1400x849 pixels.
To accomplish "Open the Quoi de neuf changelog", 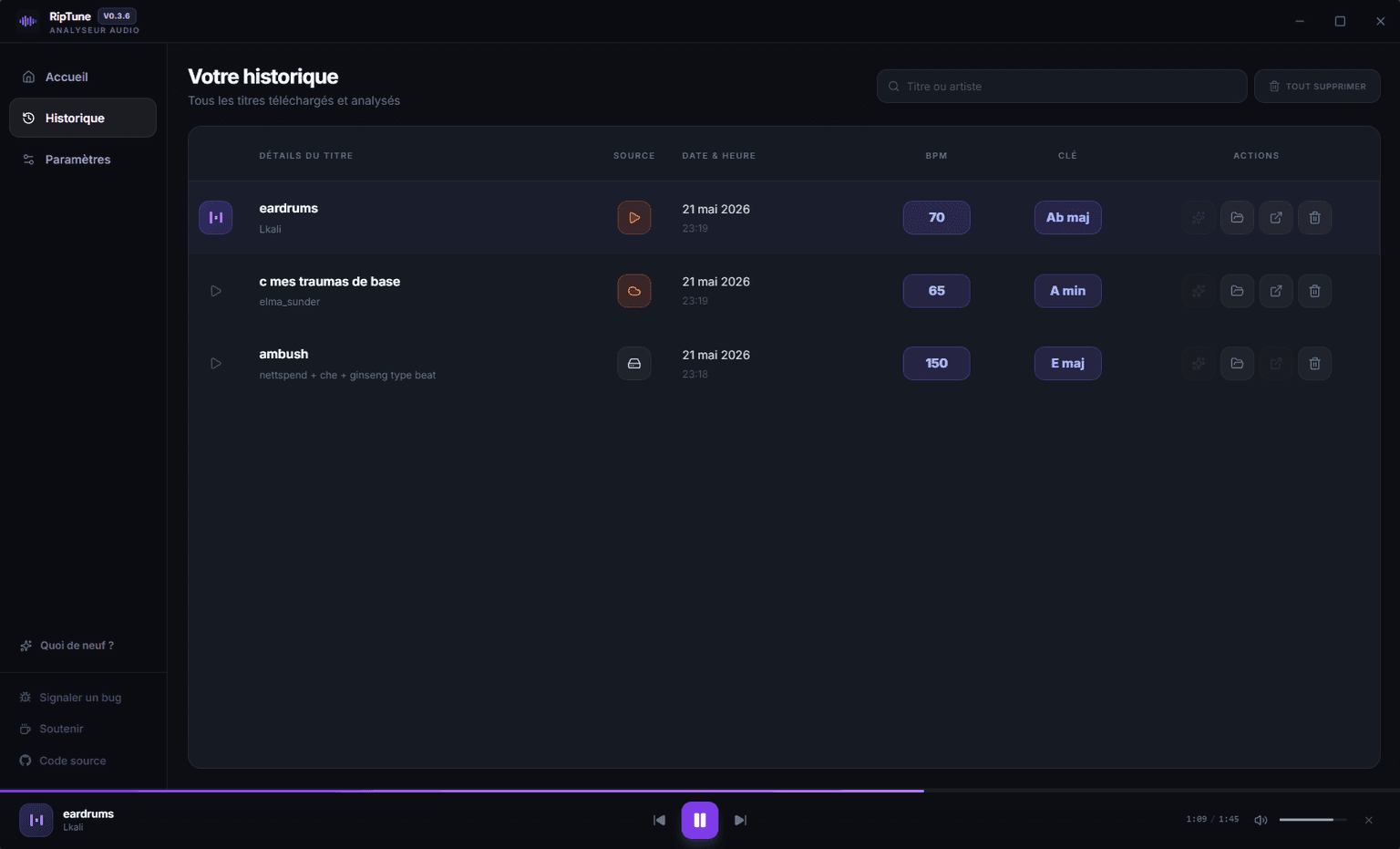I will (67, 646).
